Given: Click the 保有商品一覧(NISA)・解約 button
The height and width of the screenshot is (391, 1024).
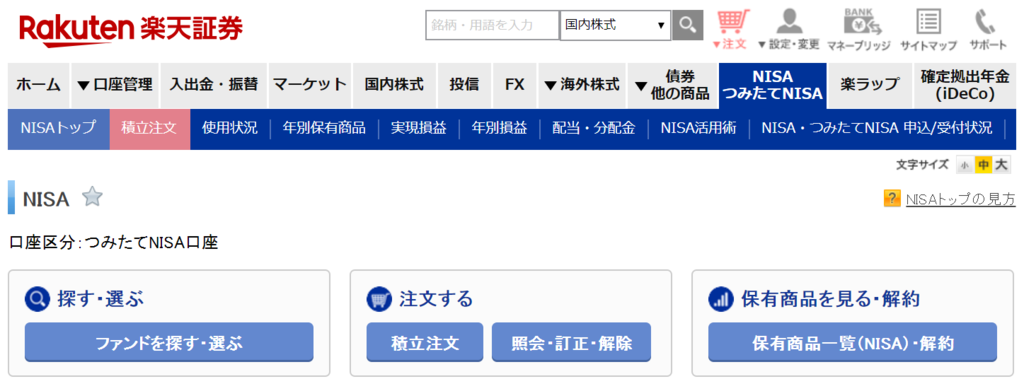Looking at the screenshot, I should (x=853, y=343).
